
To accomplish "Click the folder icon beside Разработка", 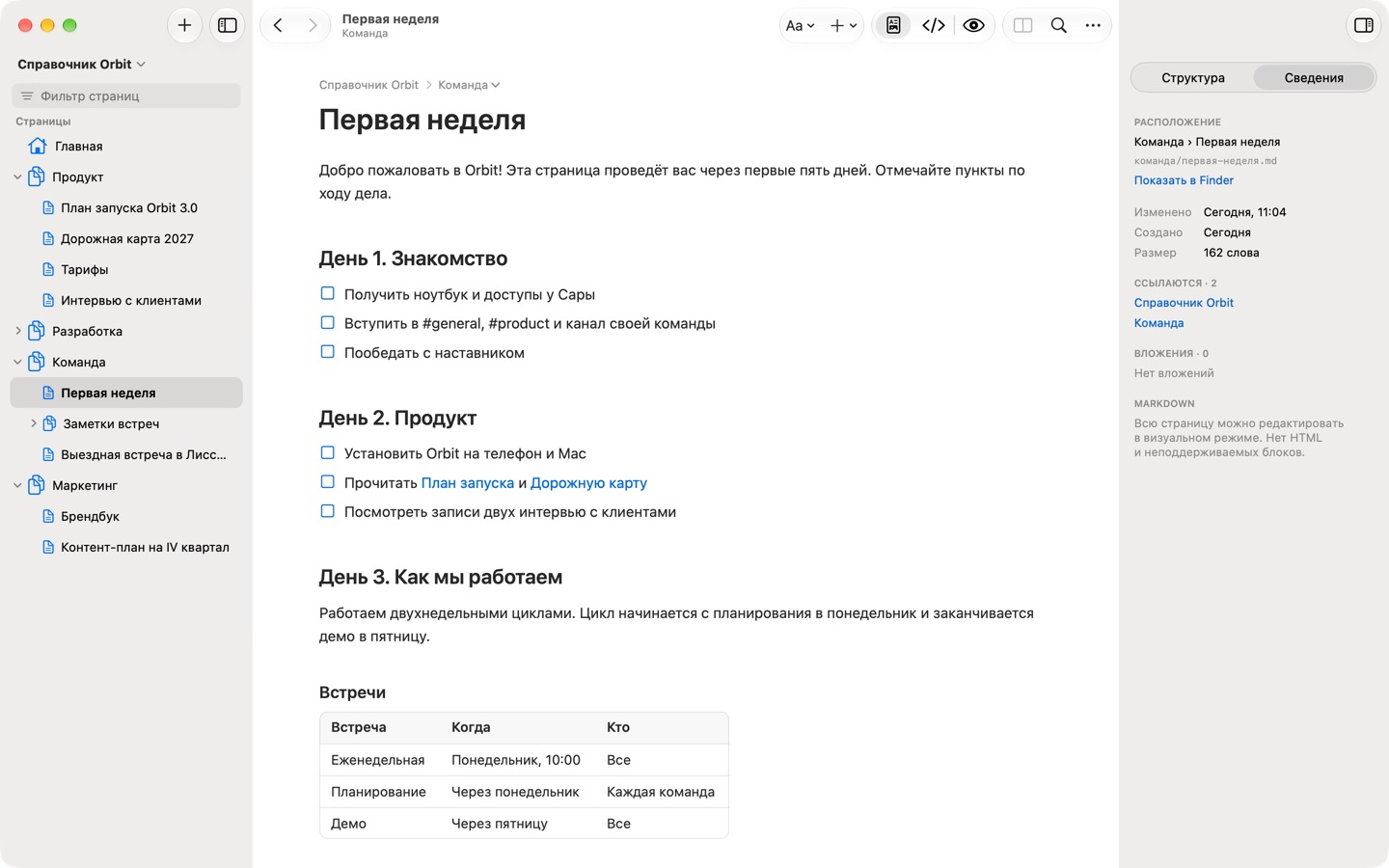I will click(37, 331).
